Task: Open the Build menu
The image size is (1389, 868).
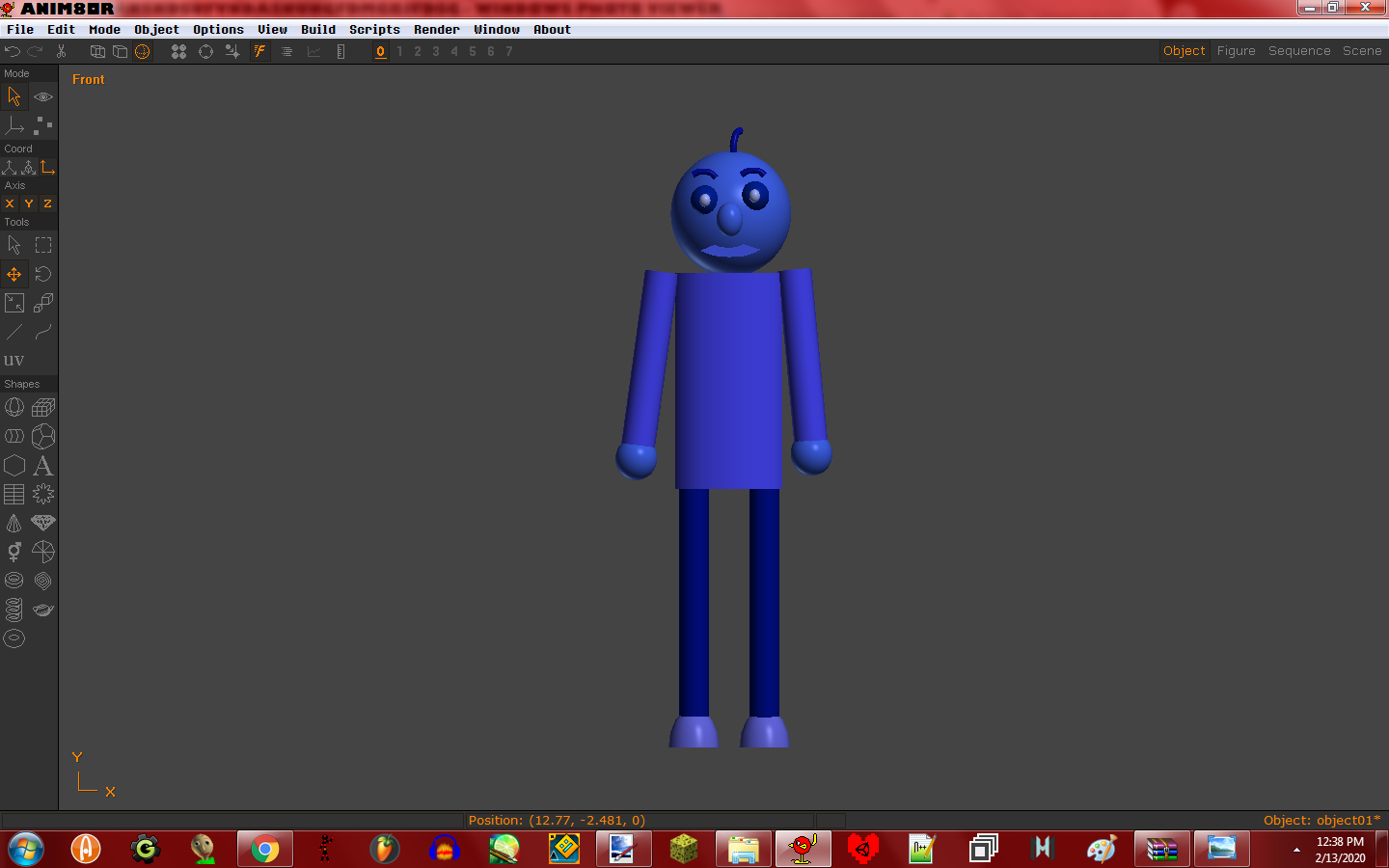Action: (x=318, y=30)
